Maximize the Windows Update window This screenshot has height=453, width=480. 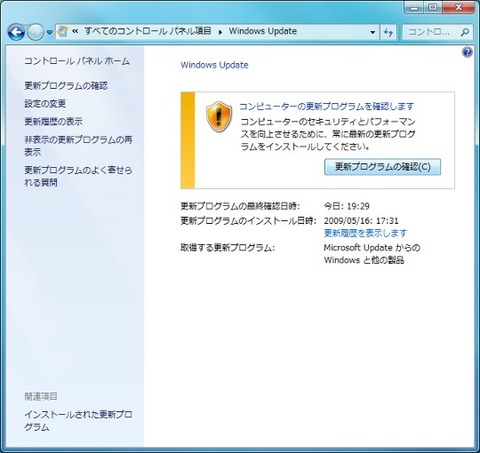tap(433, 7)
